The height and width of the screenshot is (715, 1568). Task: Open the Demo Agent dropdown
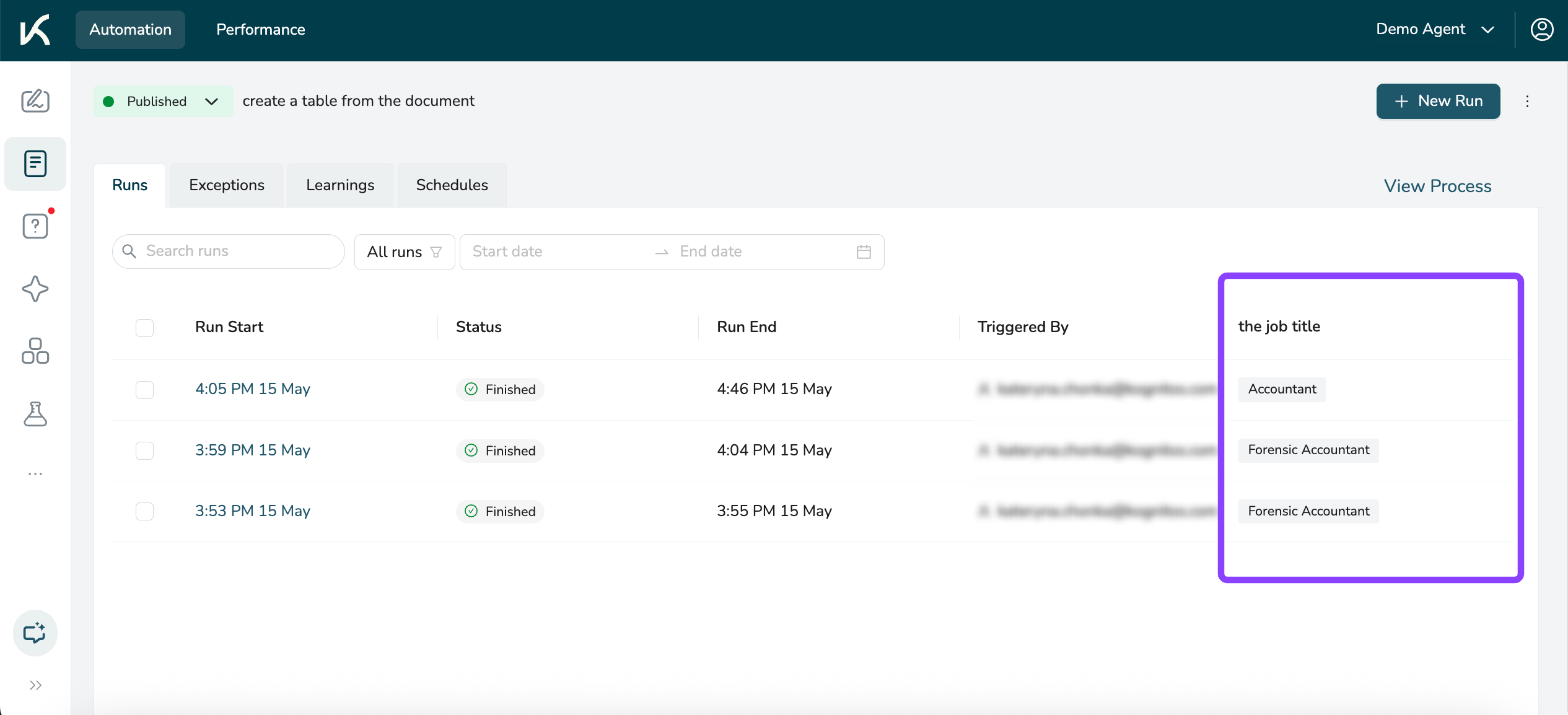coord(1435,29)
